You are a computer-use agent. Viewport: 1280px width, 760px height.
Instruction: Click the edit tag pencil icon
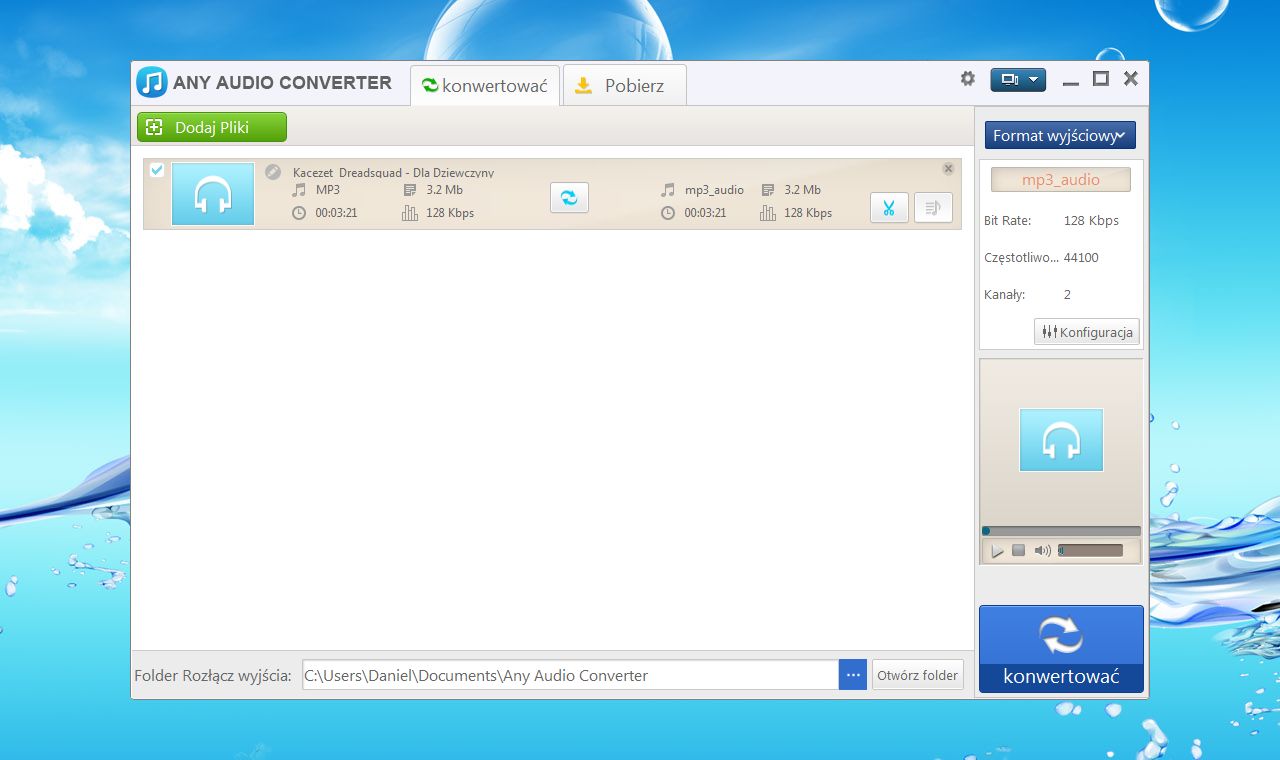pyautogui.click(x=273, y=172)
